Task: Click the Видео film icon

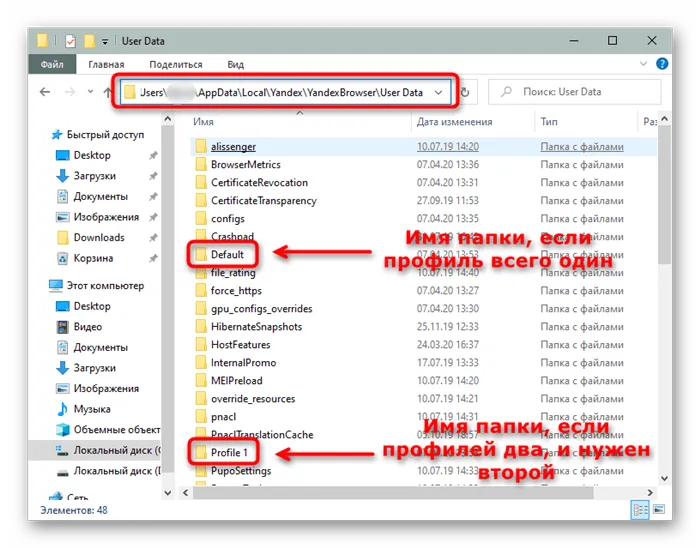Action: click(62, 327)
